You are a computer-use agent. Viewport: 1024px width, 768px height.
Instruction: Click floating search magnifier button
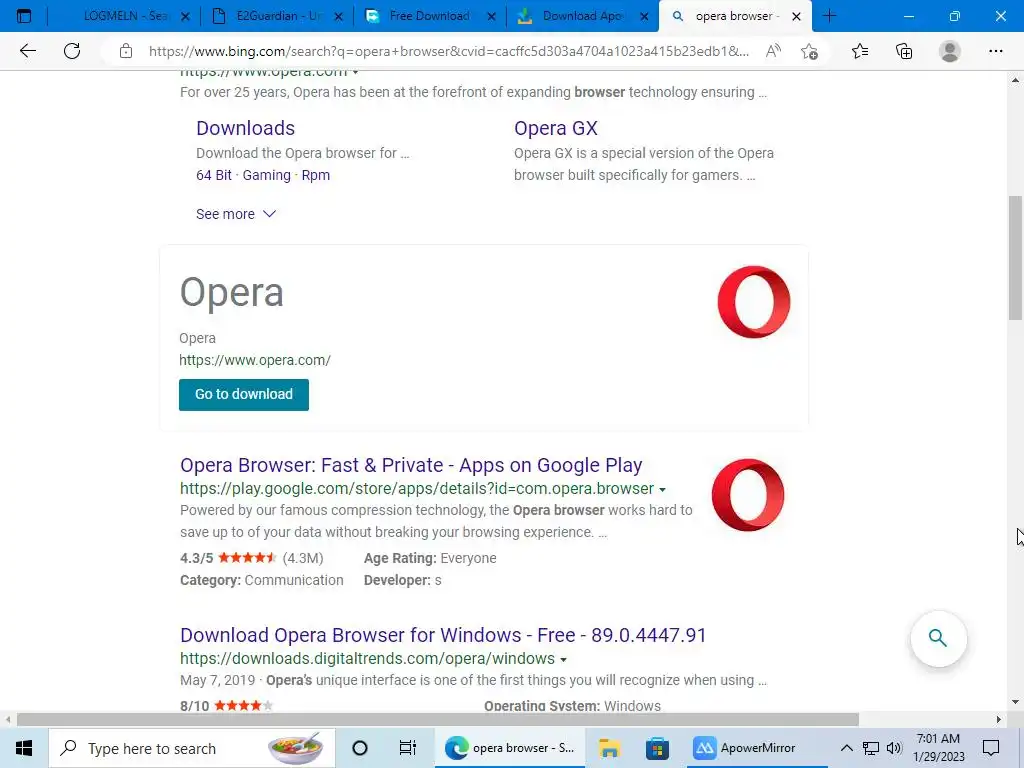938,638
